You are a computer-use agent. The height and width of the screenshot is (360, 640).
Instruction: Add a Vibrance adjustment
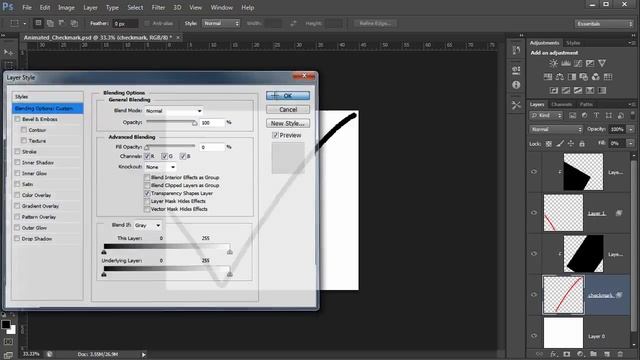pos(602,63)
